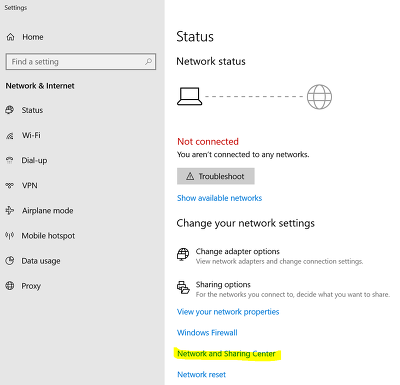Open Network and Sharing Center link
The image size is (400, 385).
[226, 354]
